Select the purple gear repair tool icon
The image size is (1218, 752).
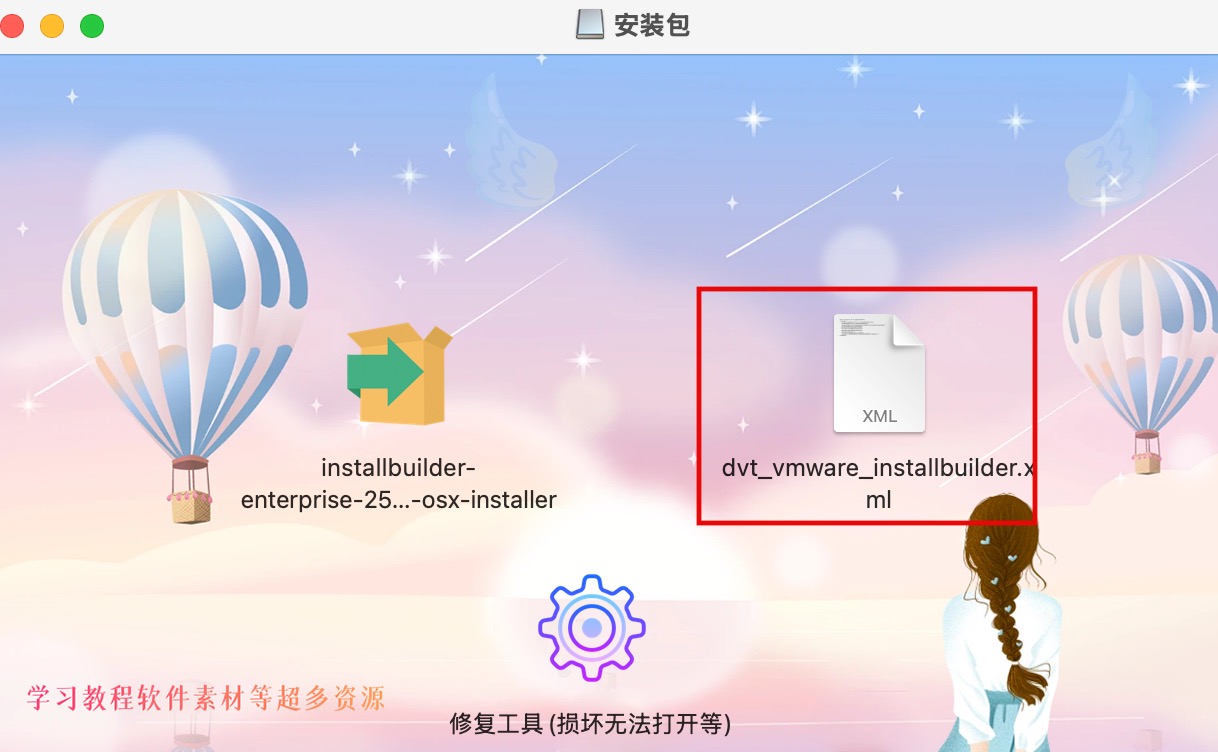click(x=592, y=628)
